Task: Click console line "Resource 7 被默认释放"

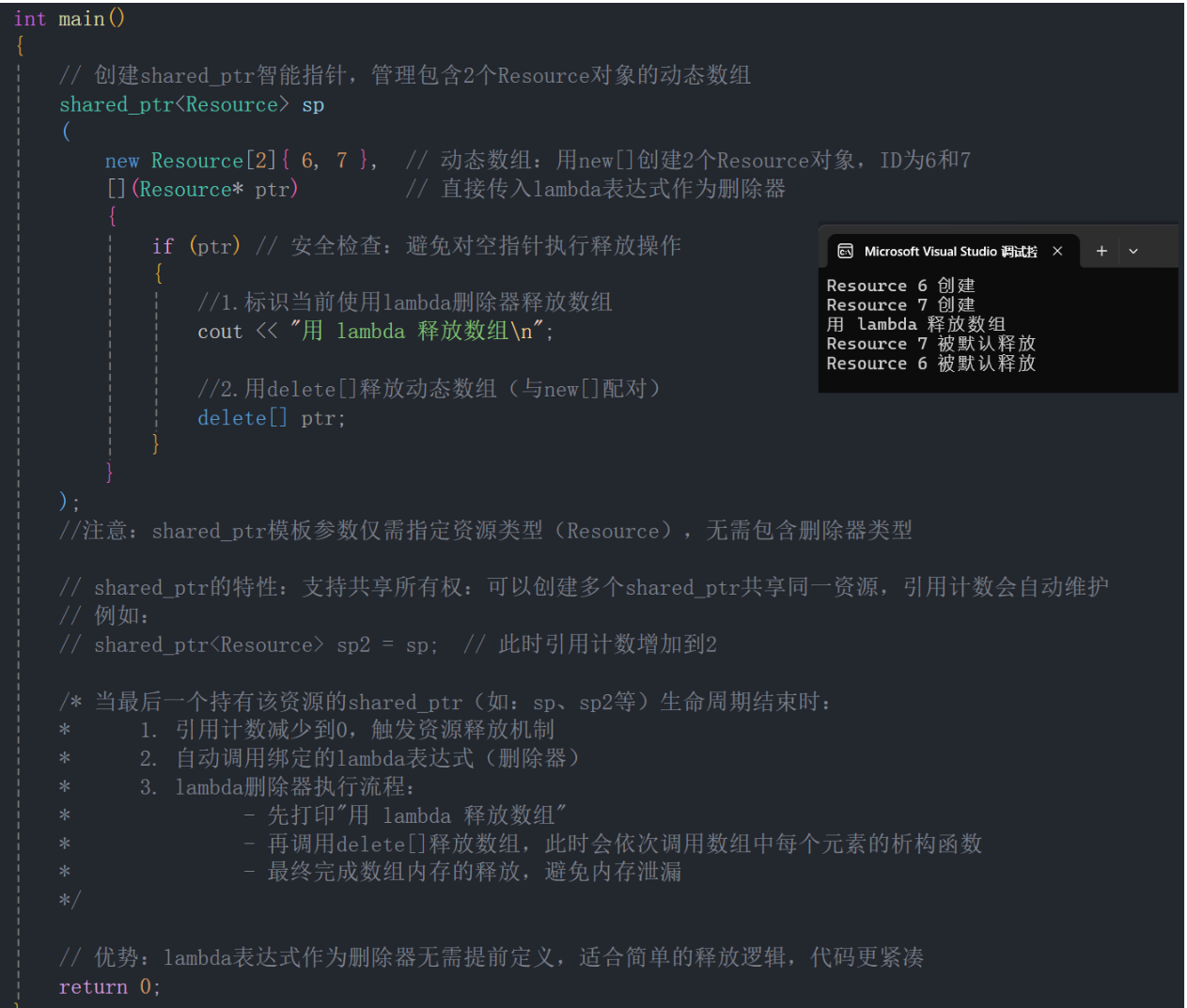Action: point(930,344)
